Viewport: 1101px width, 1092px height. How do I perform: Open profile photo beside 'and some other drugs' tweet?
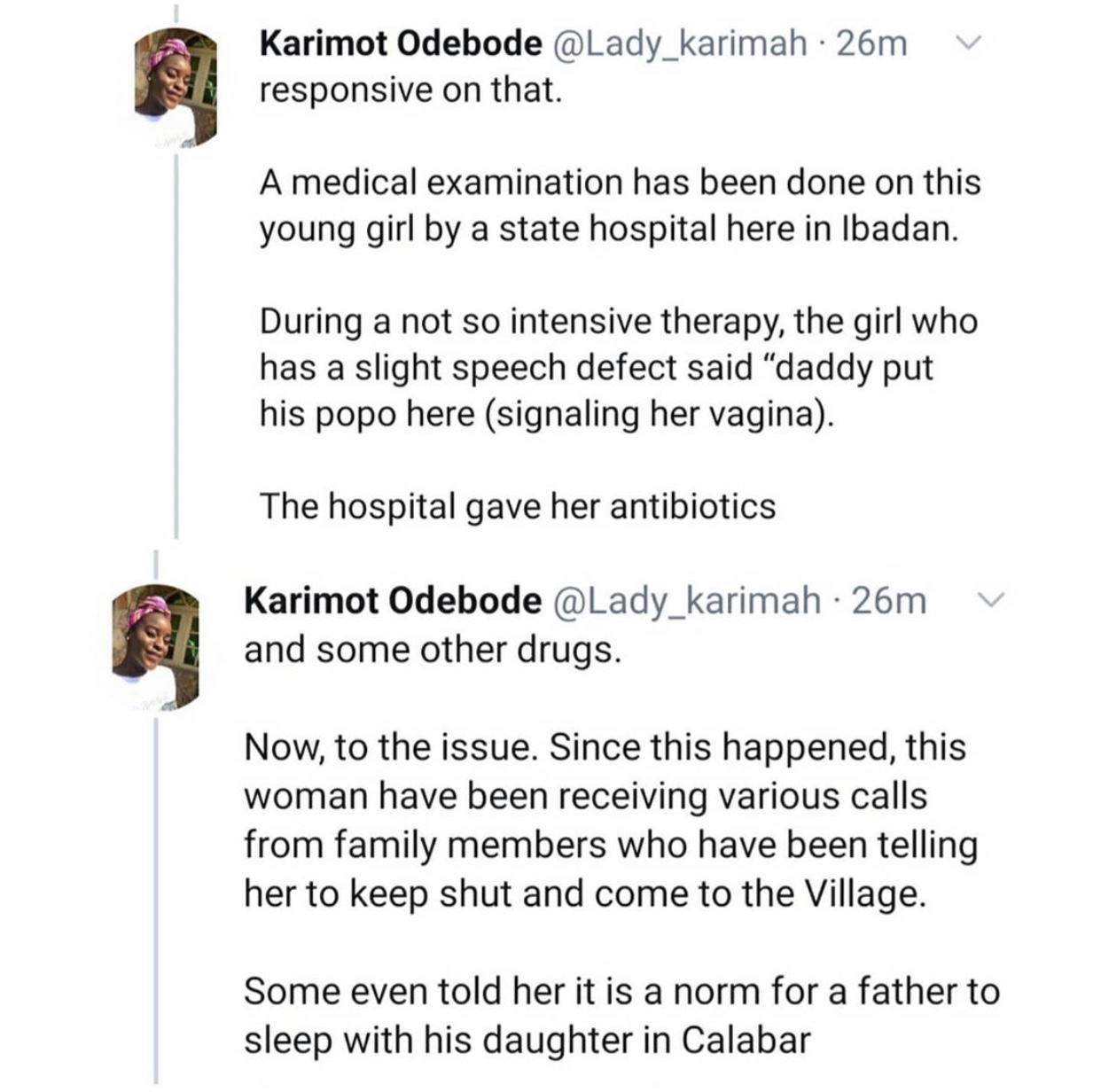[155, 645]
